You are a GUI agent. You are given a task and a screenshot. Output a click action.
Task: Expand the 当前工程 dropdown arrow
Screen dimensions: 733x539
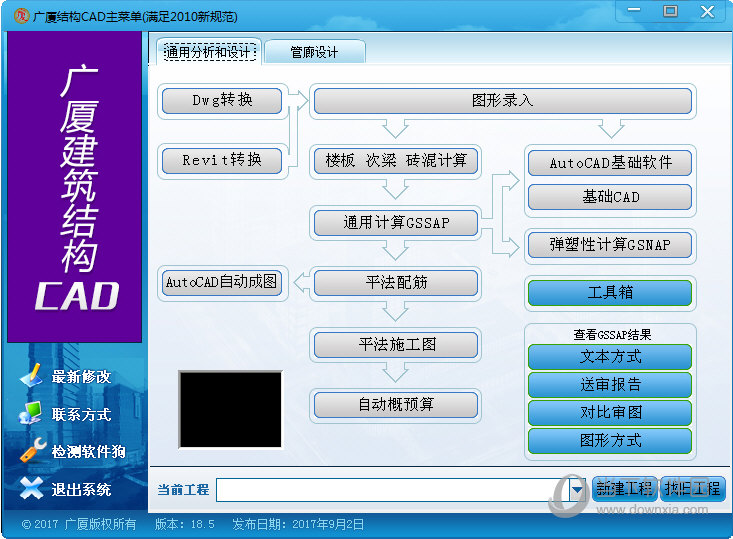(x=577, y=489)
